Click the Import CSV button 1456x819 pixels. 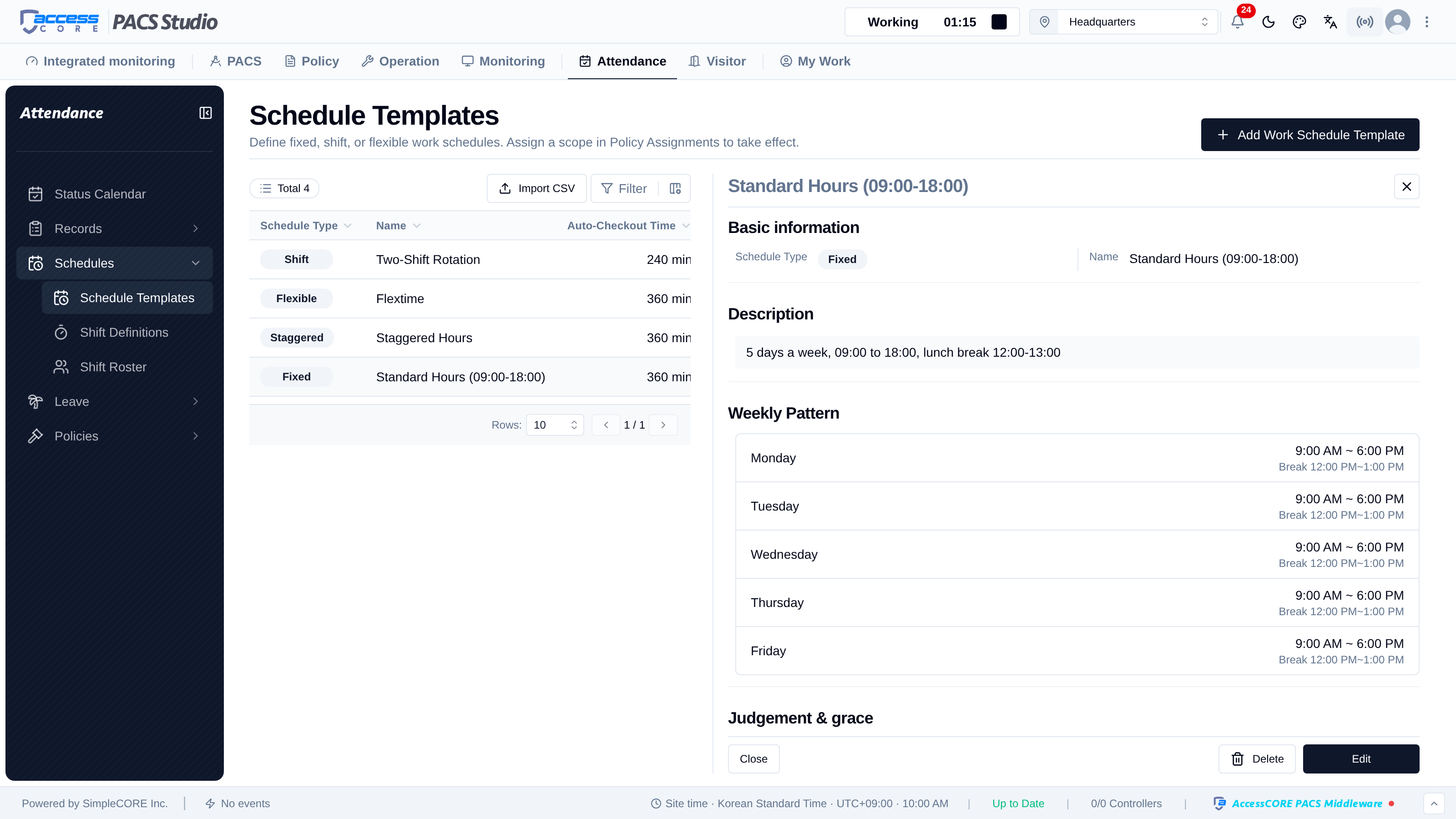tap(536, 188)
